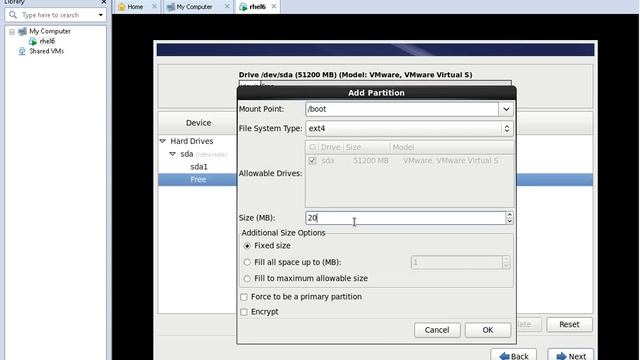
Task: Click the Back button
Action: click(513, 356)
